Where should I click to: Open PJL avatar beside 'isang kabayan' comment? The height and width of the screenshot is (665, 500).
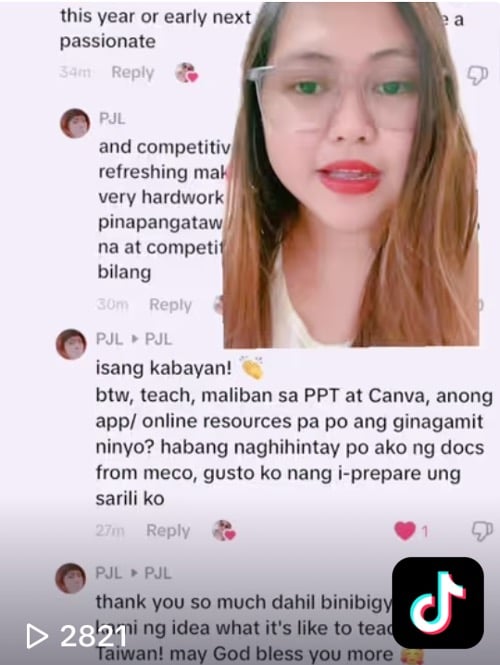[71, 344]
